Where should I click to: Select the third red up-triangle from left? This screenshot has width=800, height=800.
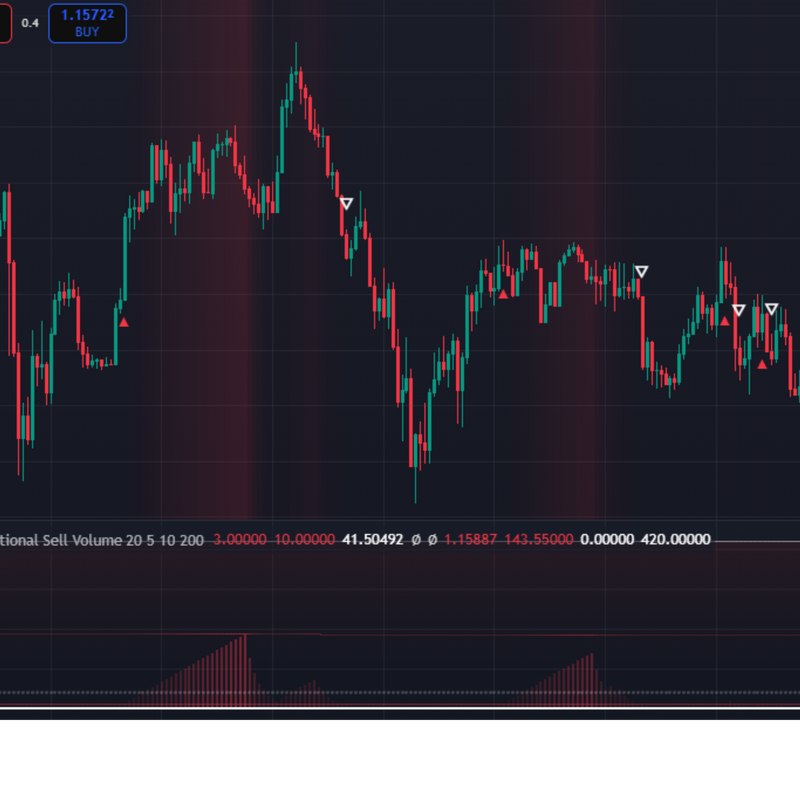725,321
